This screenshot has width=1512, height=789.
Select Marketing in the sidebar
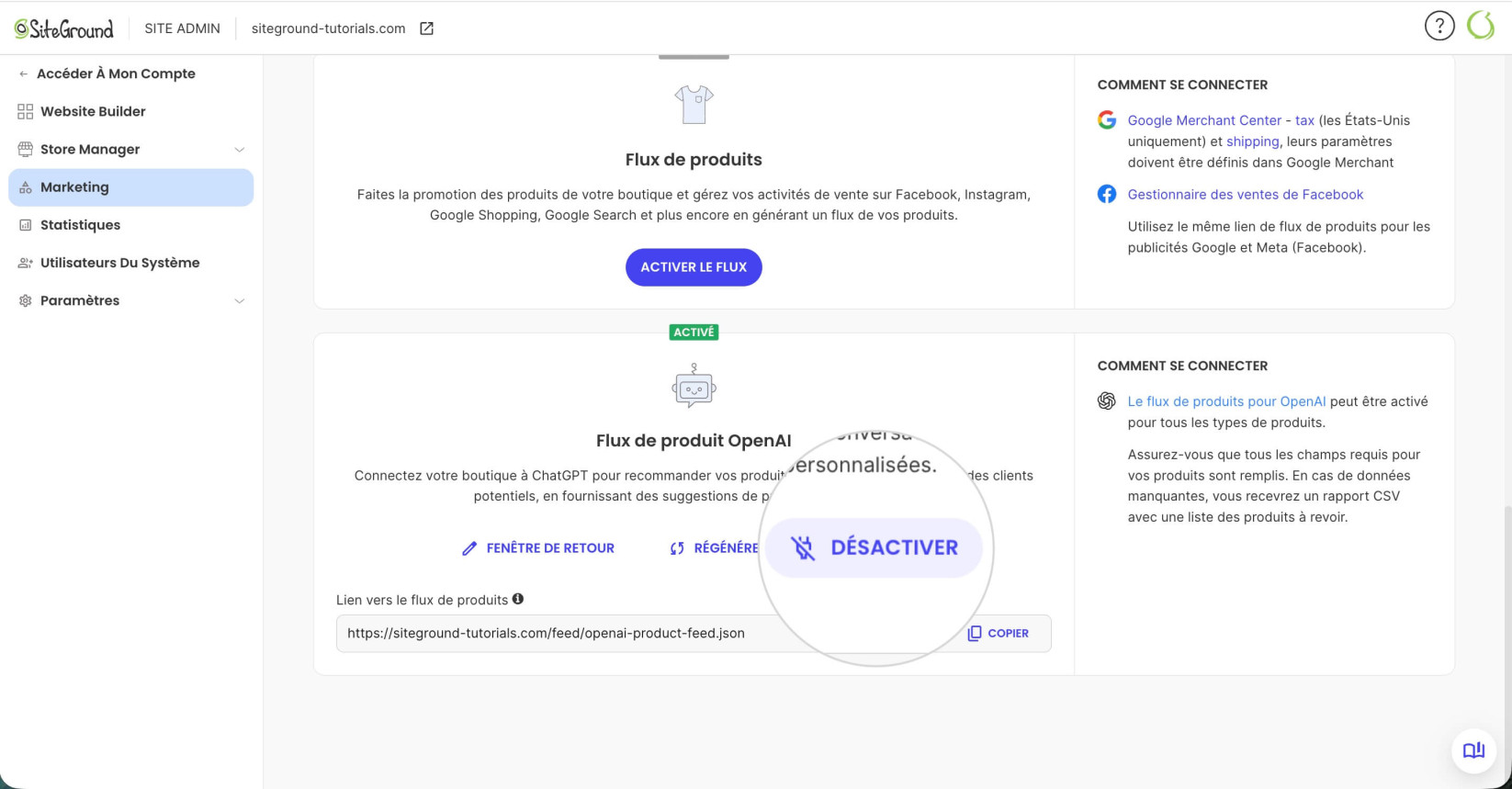click(x=130, y=187)
